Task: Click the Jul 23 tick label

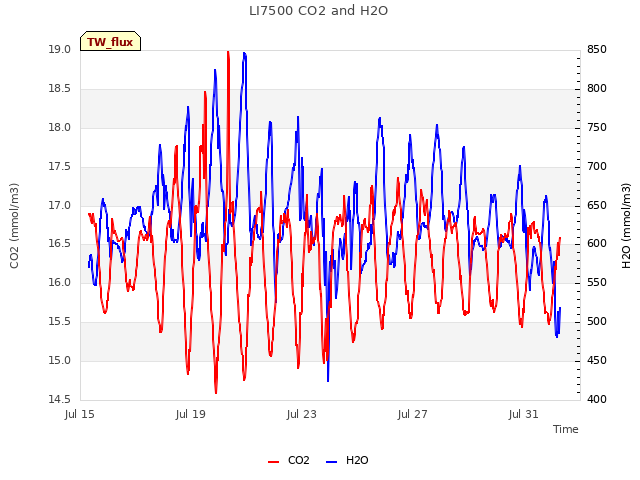Action: (x=302, y=415)
